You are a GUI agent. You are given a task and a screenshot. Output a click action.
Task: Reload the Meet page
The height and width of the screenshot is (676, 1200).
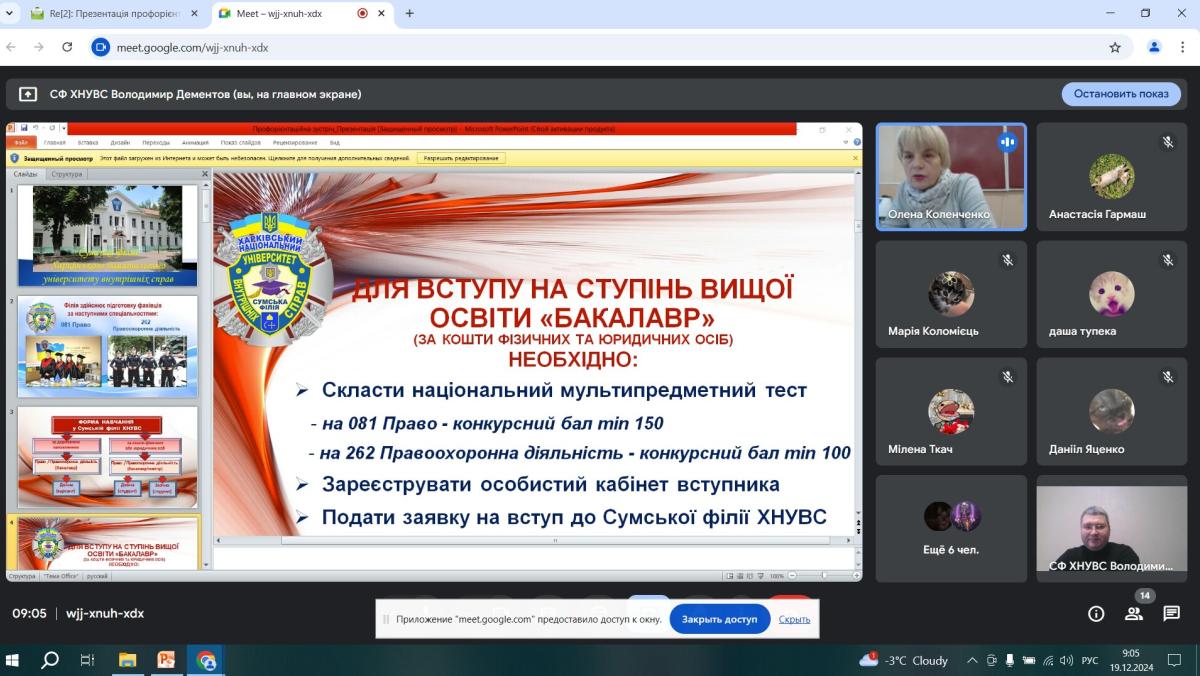[67, 47]
